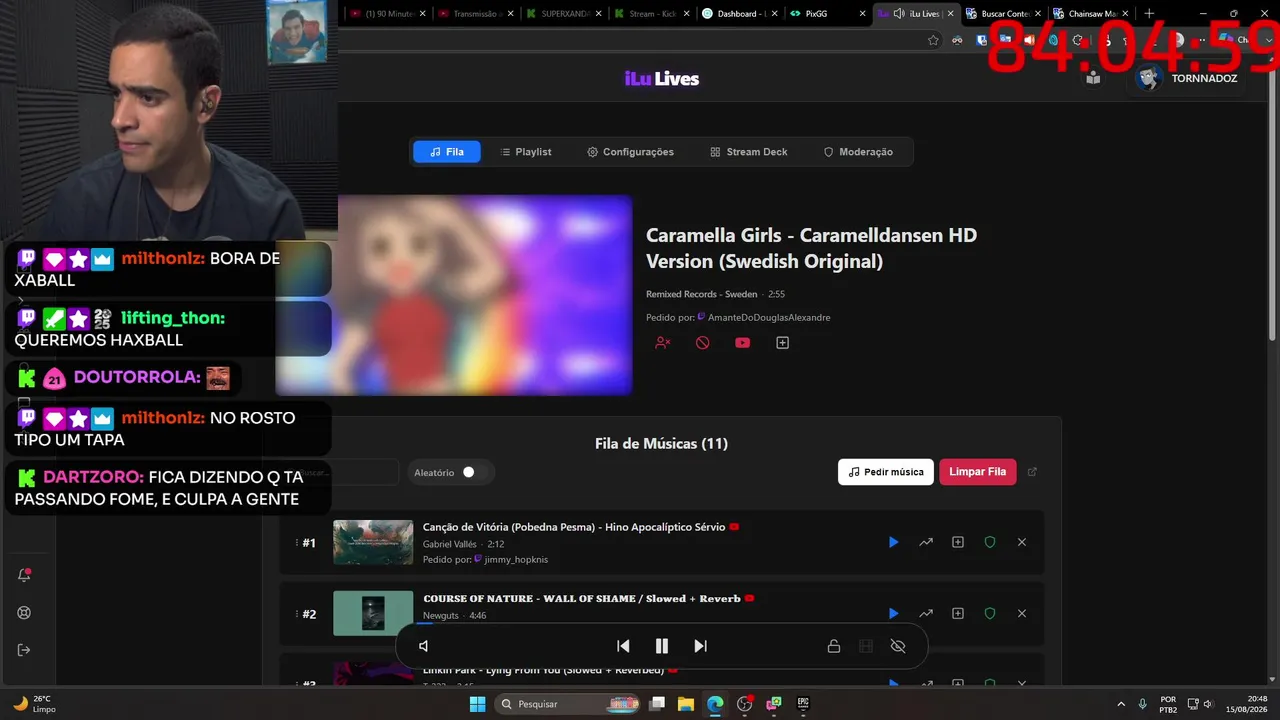Viewport: 1280px width, 720px height.
Task: Click the song title Canção de Vitória
Action: tap(574, 527)
